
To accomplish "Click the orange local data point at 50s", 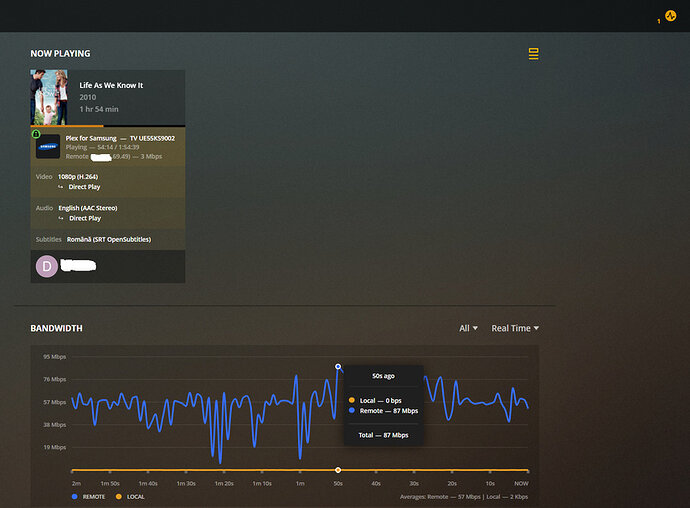I will pos(338,470).
